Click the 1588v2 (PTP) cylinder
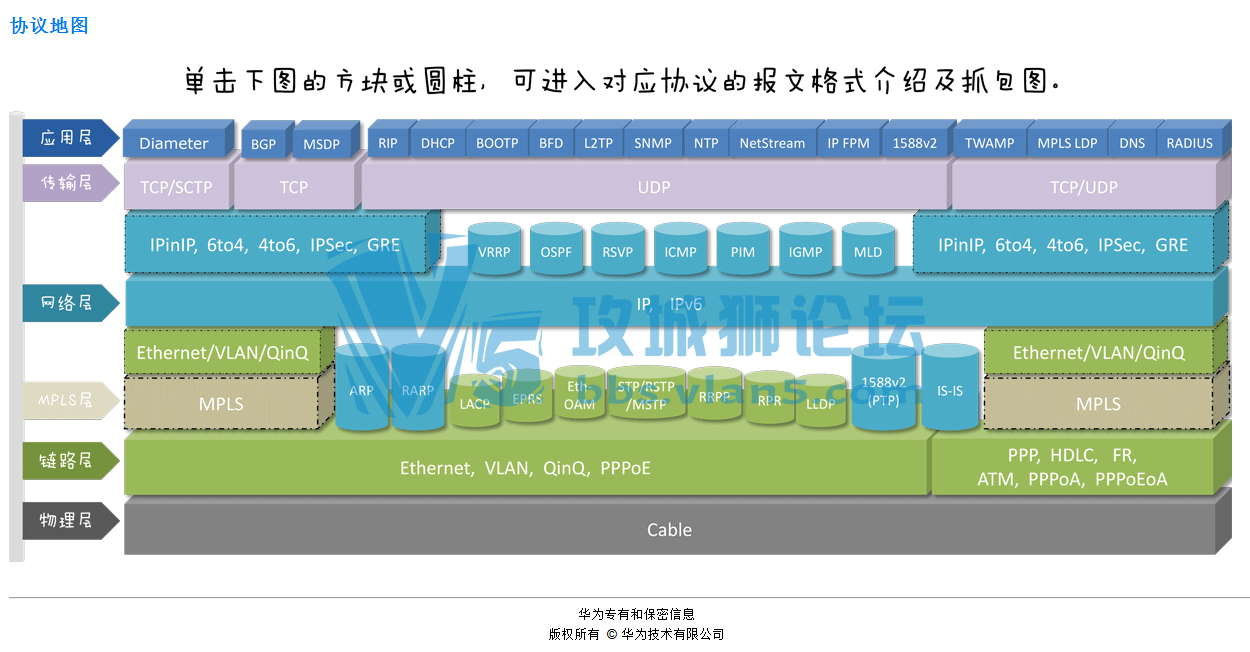This screenshot has width=1250, height=652. [x=883, y=391]
